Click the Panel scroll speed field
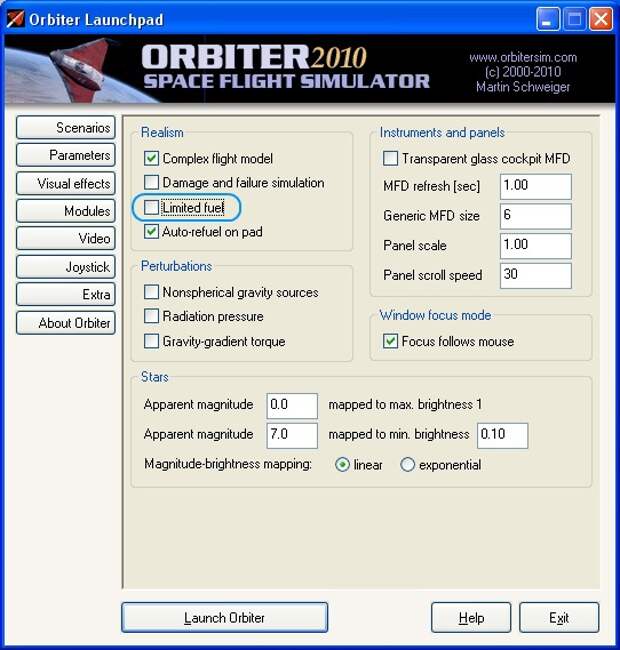The height and width of the screenshot is (650, 620). (536, 276)
